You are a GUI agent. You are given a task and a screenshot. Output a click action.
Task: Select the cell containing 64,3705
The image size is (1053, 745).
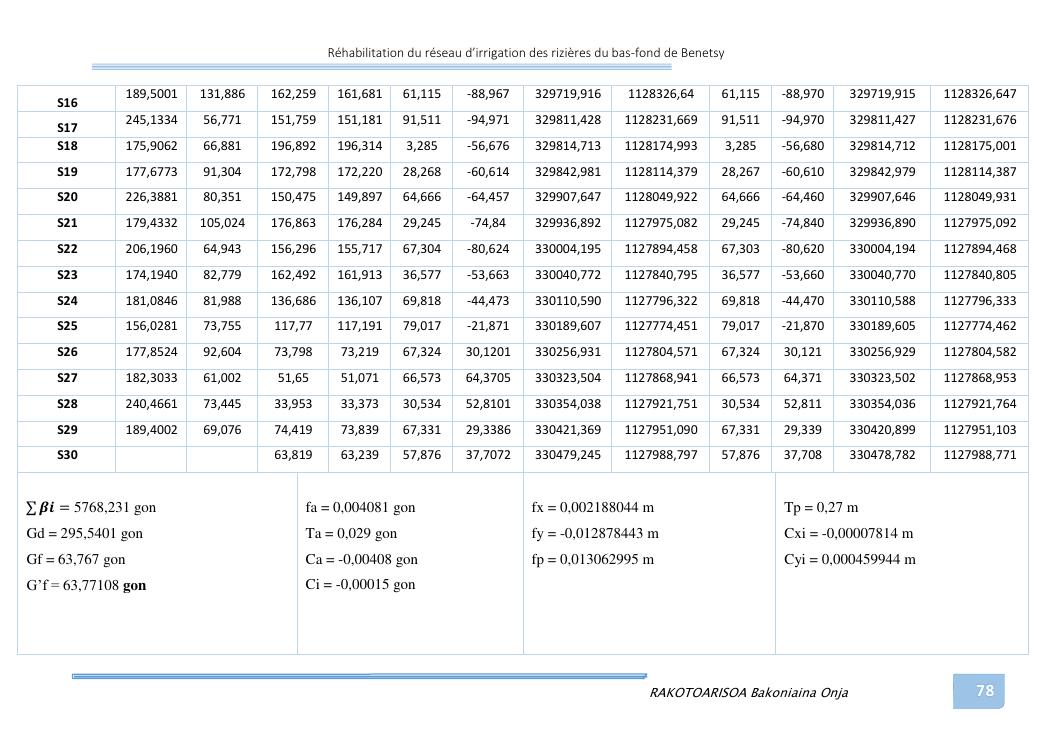tap(487, 403)
